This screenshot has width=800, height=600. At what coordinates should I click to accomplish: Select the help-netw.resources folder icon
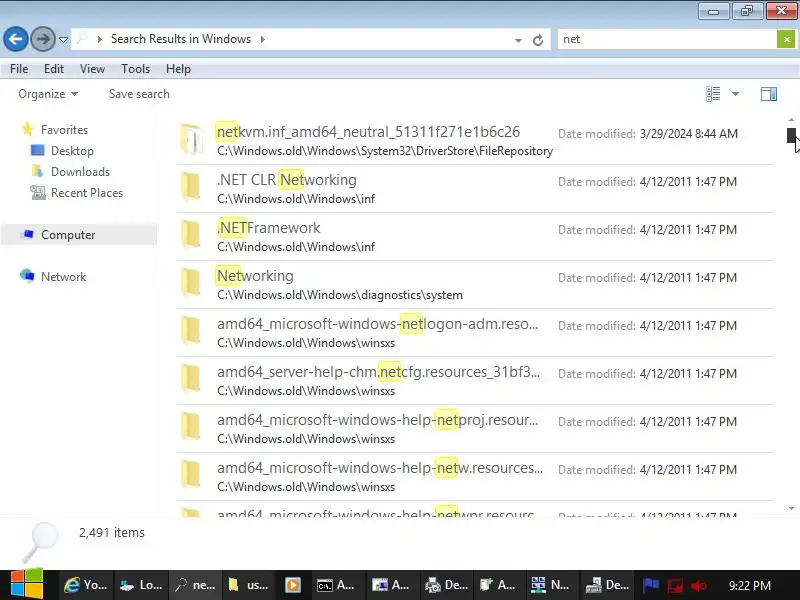click(191, 474)
